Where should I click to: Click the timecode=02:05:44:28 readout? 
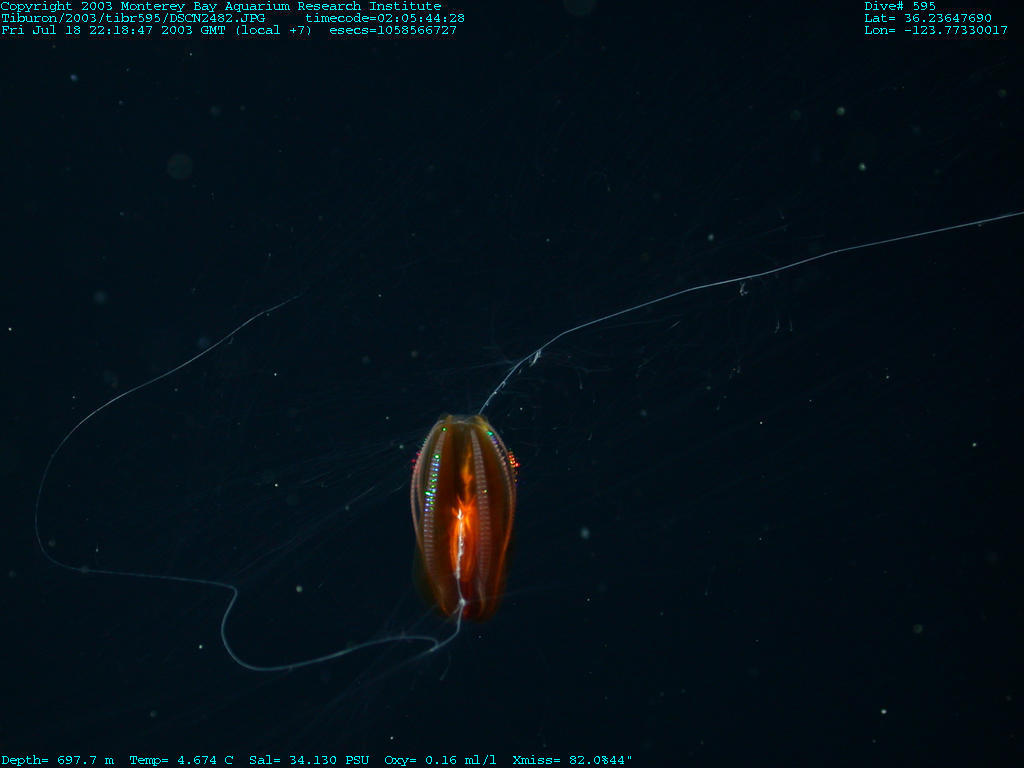385,18
